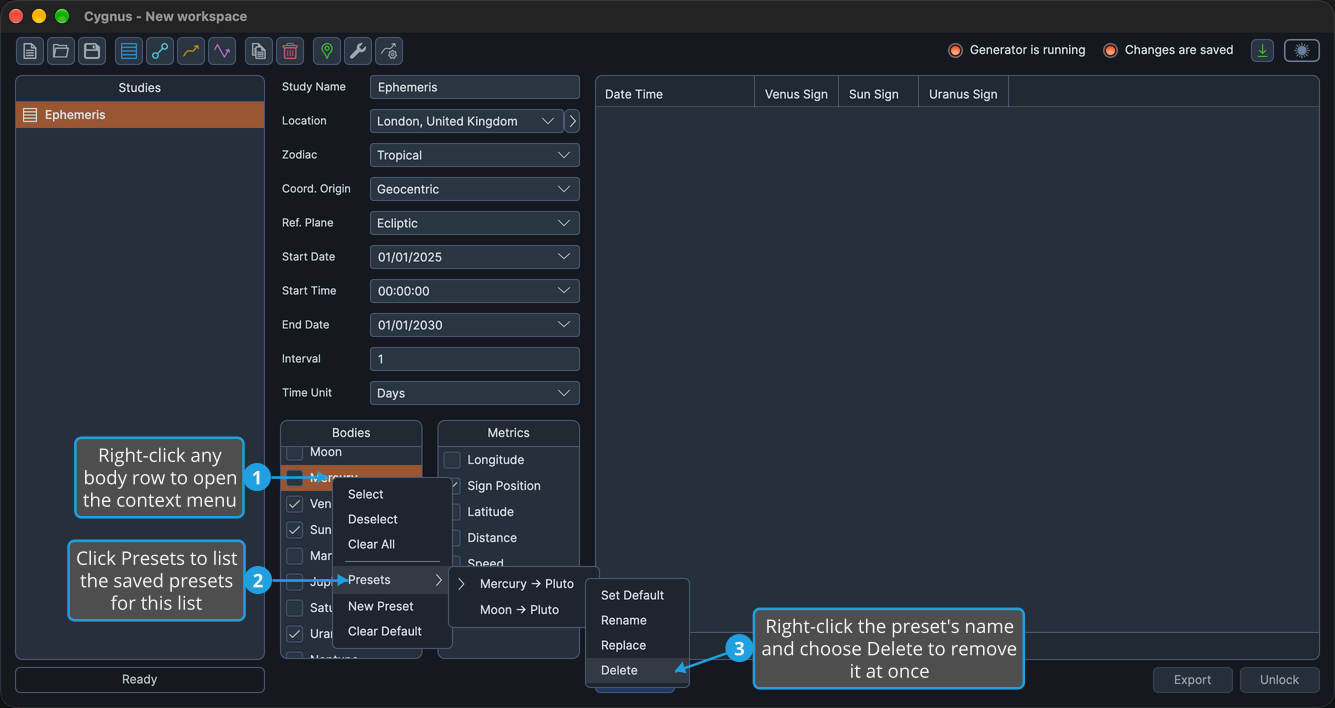The height and width of the screenshot is (708, 1335).
Task: Click the Study Name field containing Ephemeris
Action: tap(474, 87)
